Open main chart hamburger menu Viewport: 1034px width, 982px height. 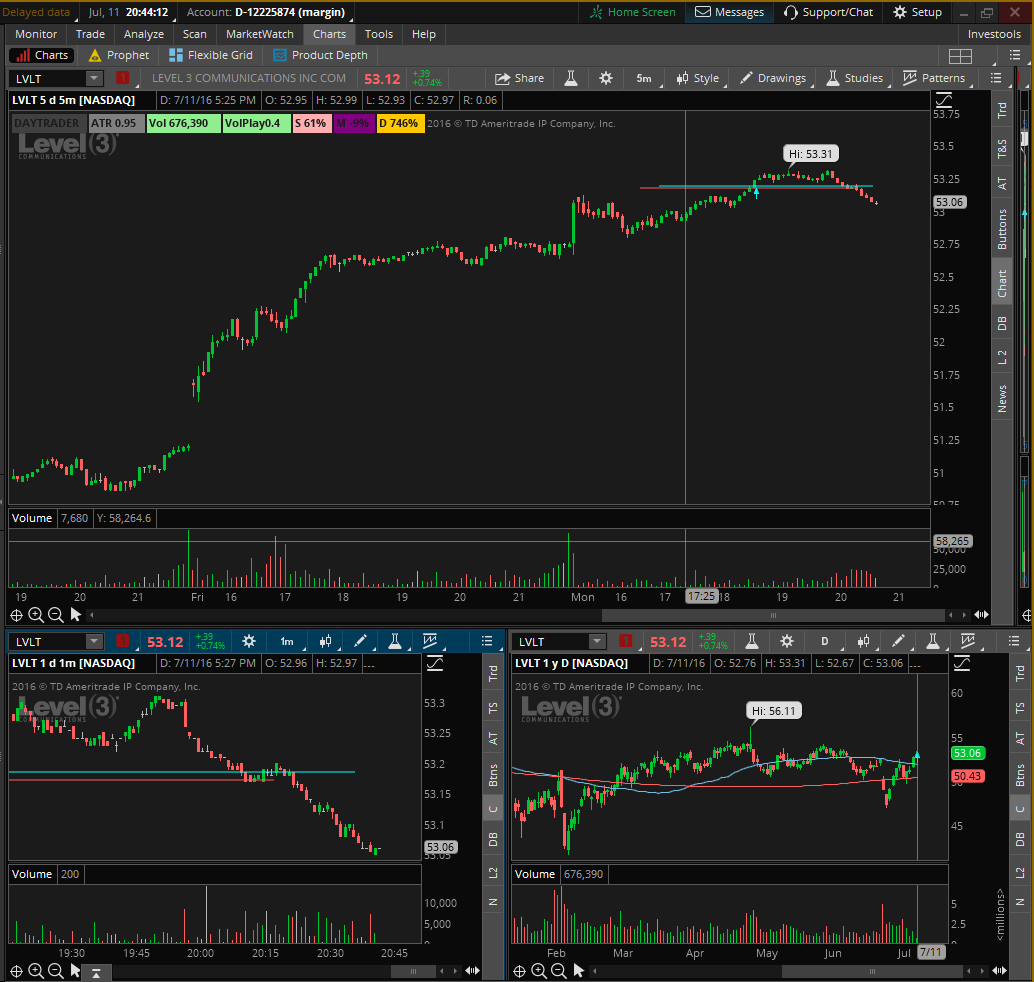tap(996, 78)
